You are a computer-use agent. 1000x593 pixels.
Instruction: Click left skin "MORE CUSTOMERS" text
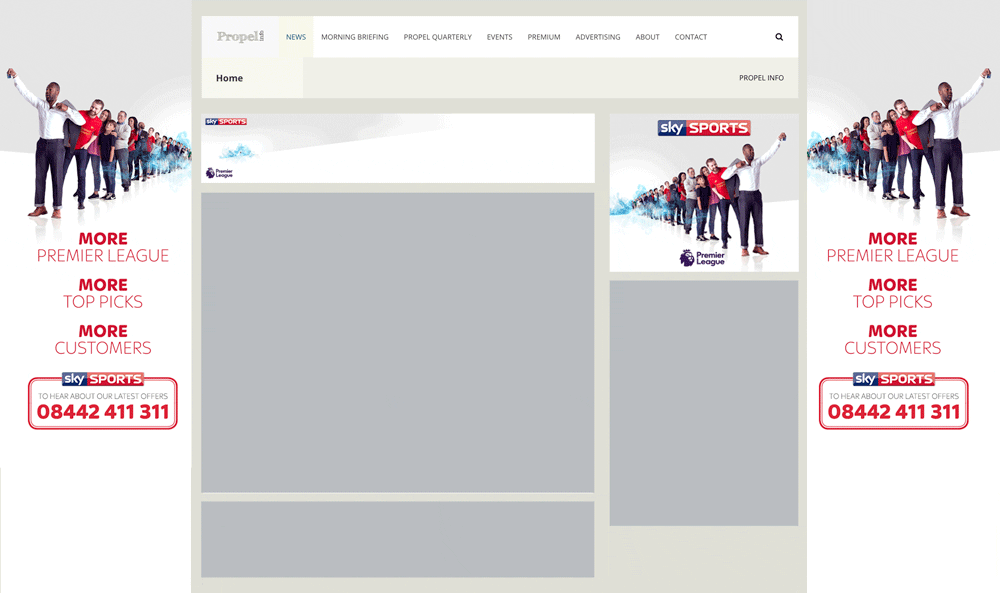point(103,340)
